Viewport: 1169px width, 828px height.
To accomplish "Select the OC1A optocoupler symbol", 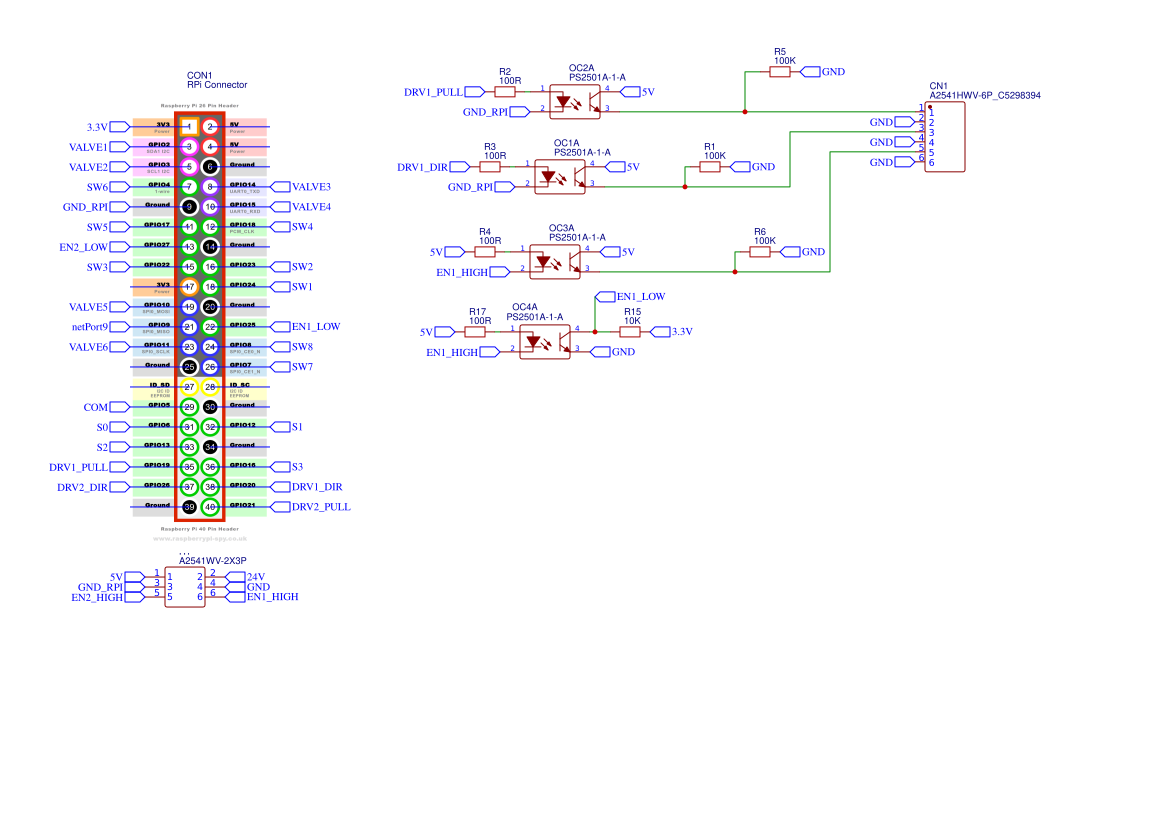I will pos(560,177).
